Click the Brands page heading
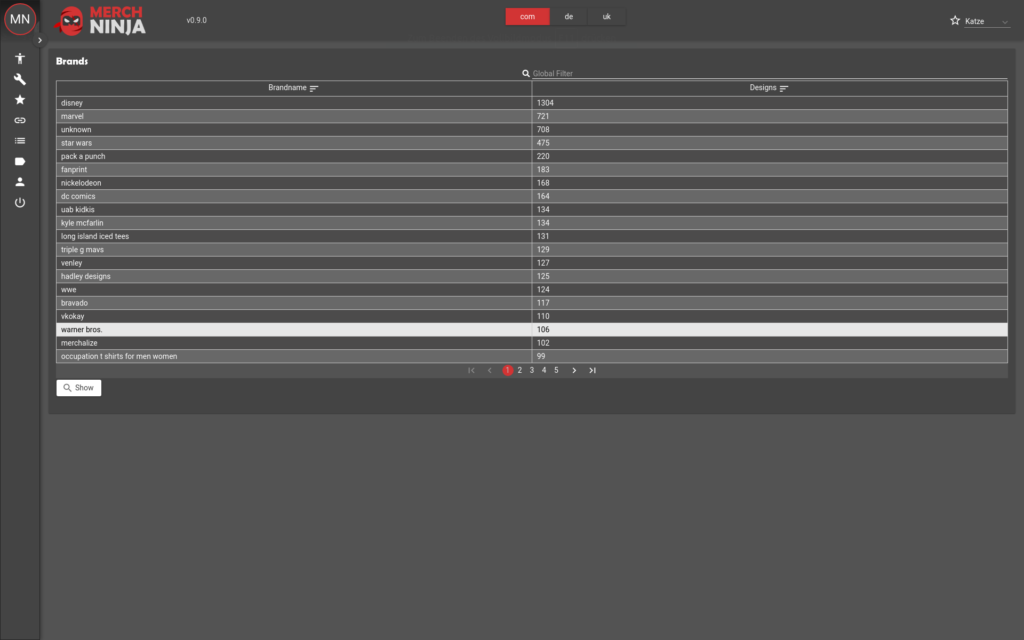 72,61
